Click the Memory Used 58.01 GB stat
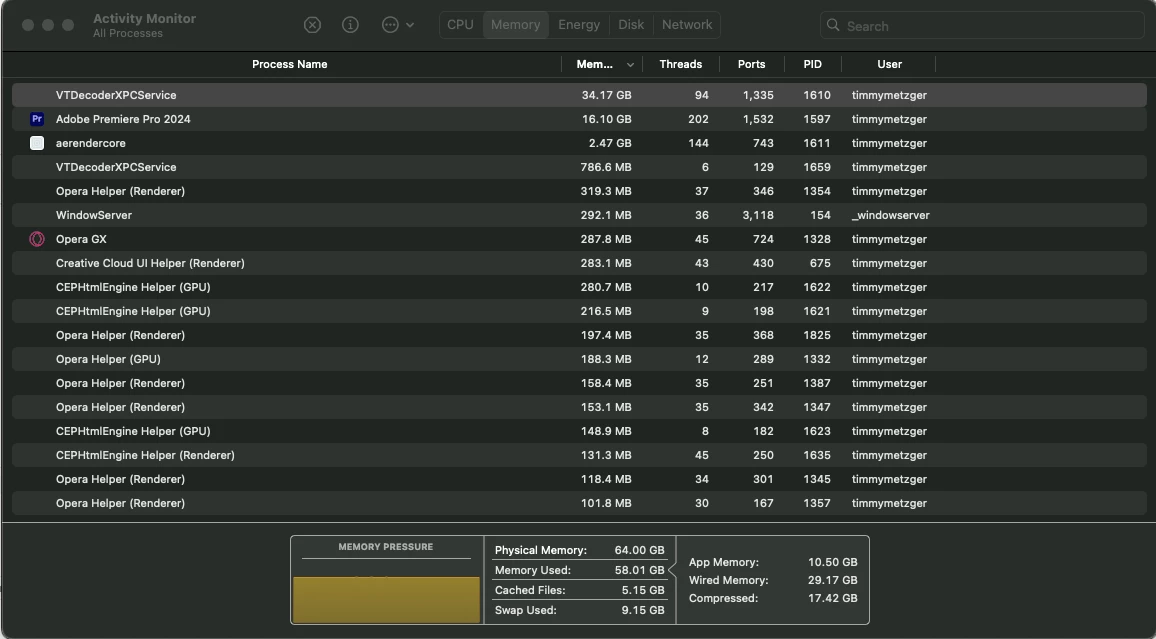This screenshot has height=639, width=1156. (579, 570)
